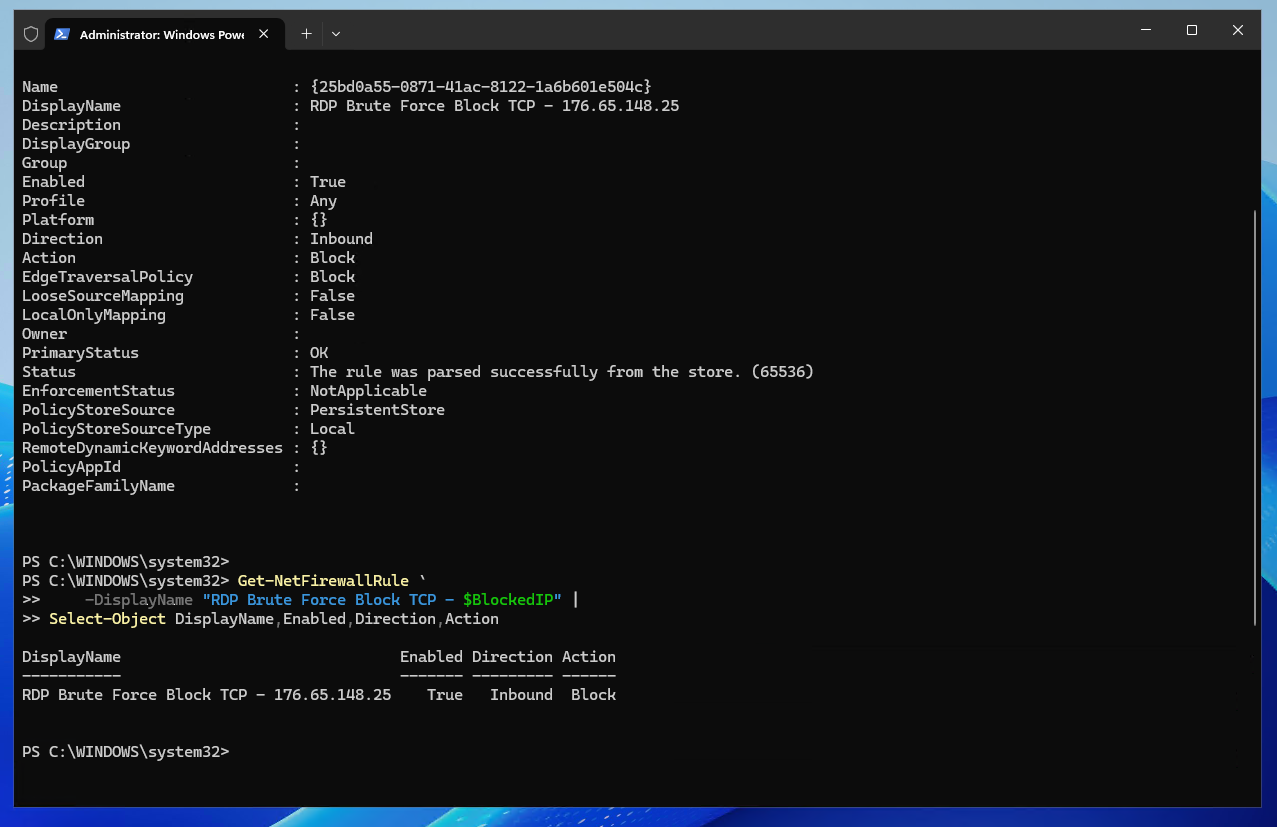
Task: Click the PowerShell icon on the tab
Action: click(62, 34)
